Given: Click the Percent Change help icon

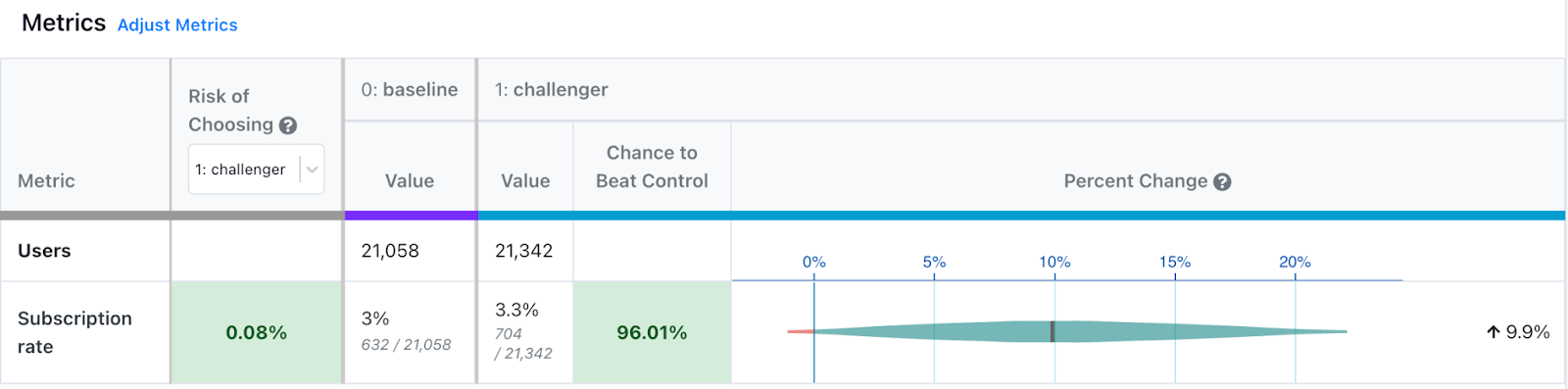Looking at the screenshot, I should tap(1222, 181).
